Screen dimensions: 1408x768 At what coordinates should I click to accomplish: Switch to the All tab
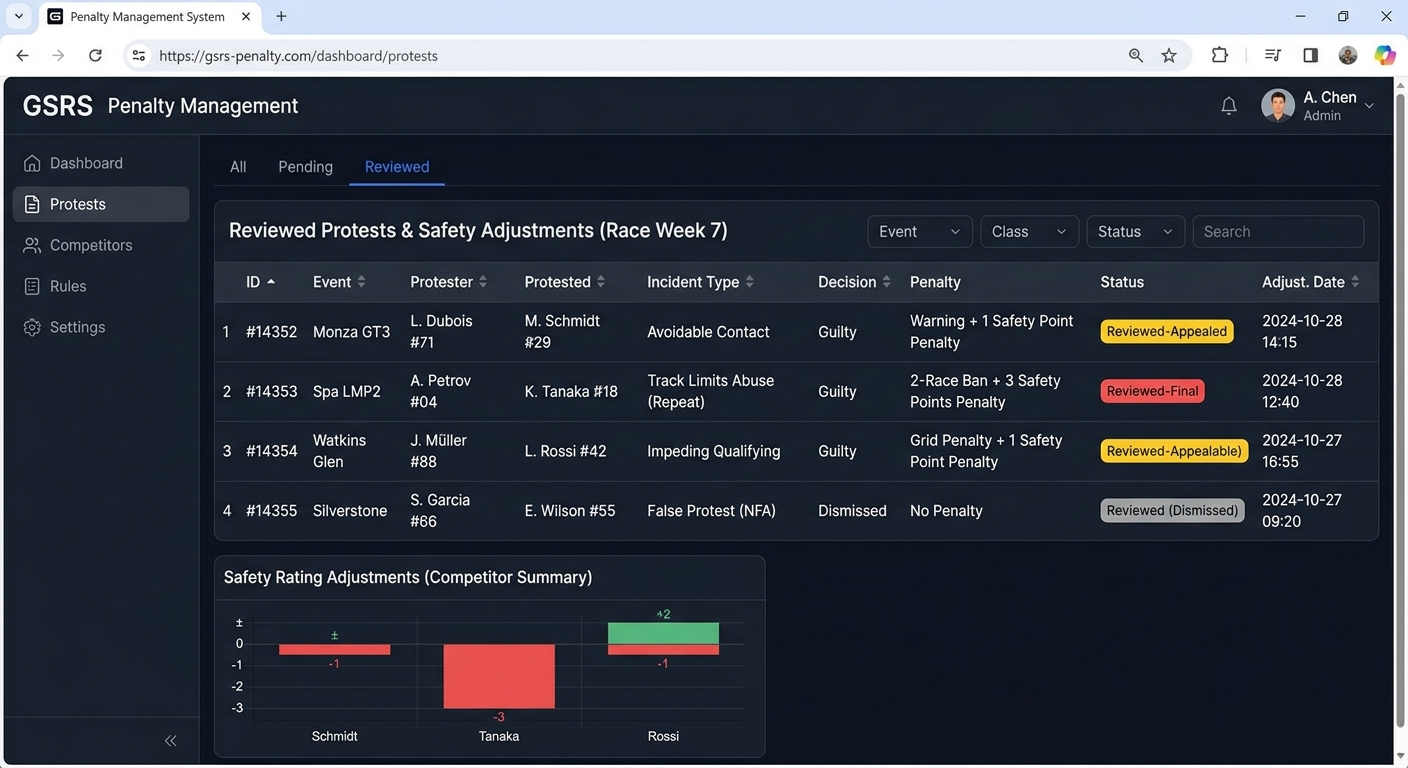(x=238, y=167)
